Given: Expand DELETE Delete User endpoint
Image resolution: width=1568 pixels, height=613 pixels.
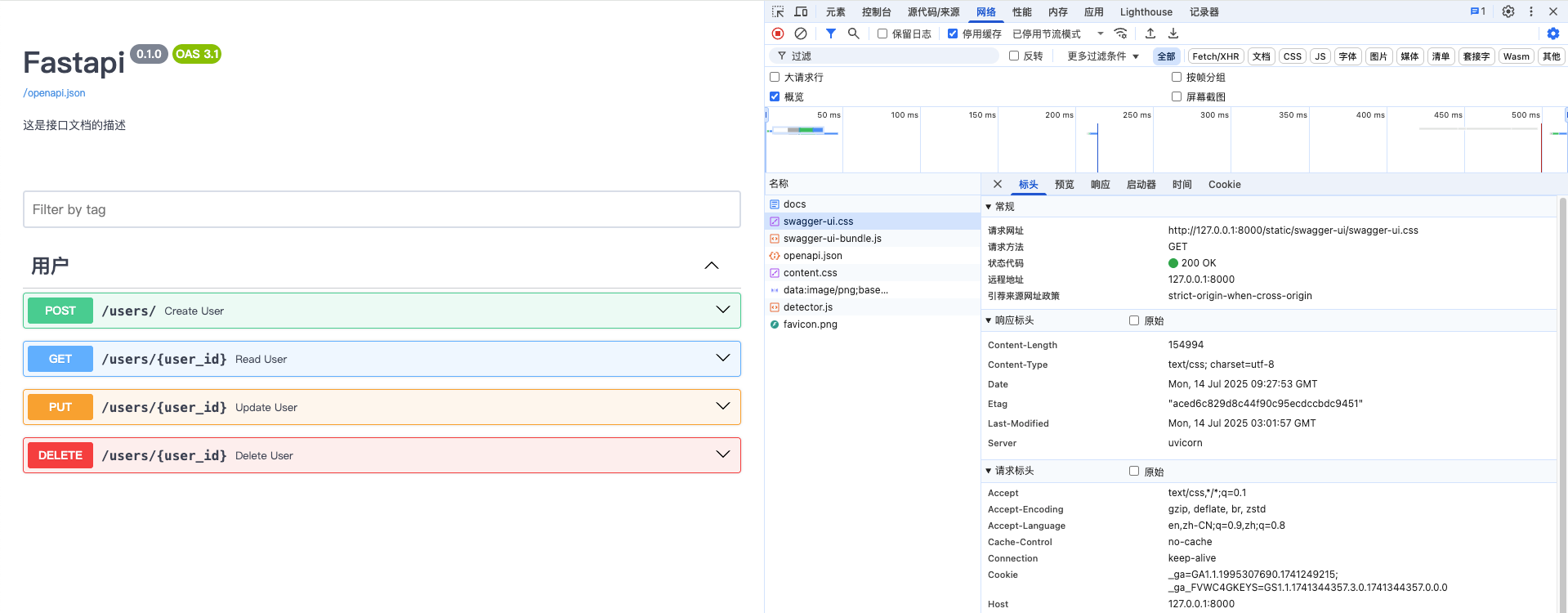Looking at the screenshot, I should coord(382,455).
